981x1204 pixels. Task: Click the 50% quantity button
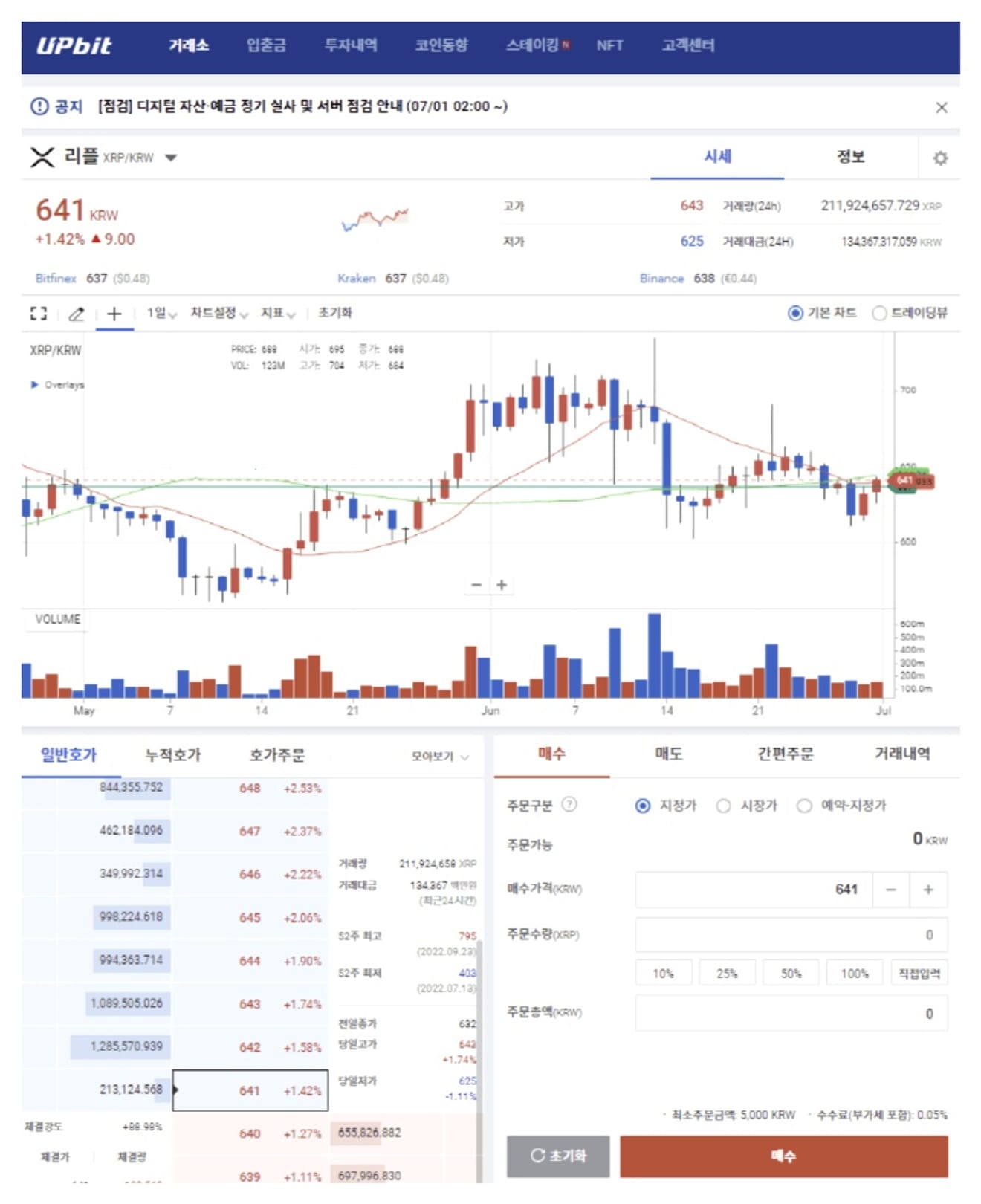click(x=791, y=974)
